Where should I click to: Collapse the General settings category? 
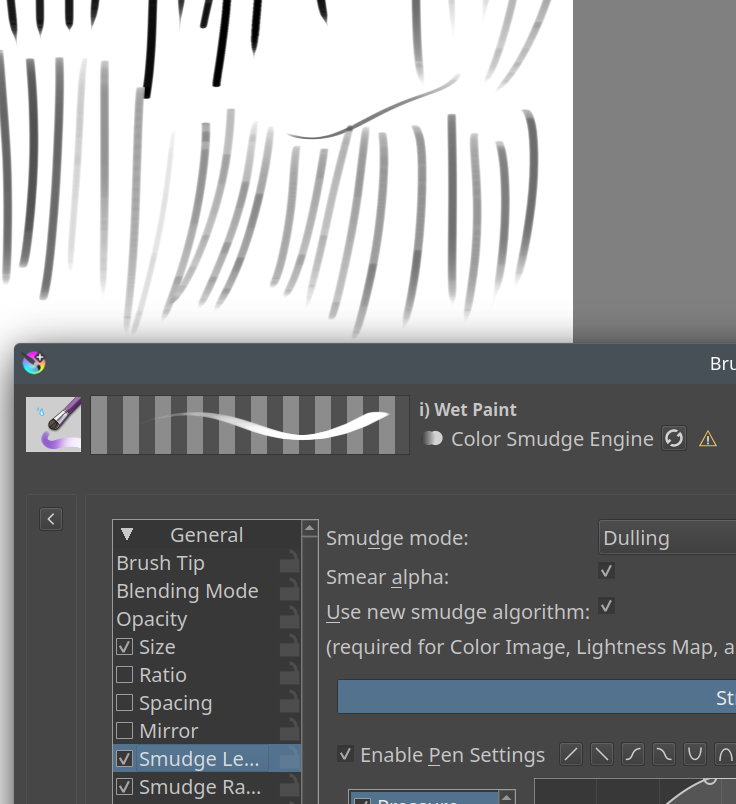click(127, 534)
